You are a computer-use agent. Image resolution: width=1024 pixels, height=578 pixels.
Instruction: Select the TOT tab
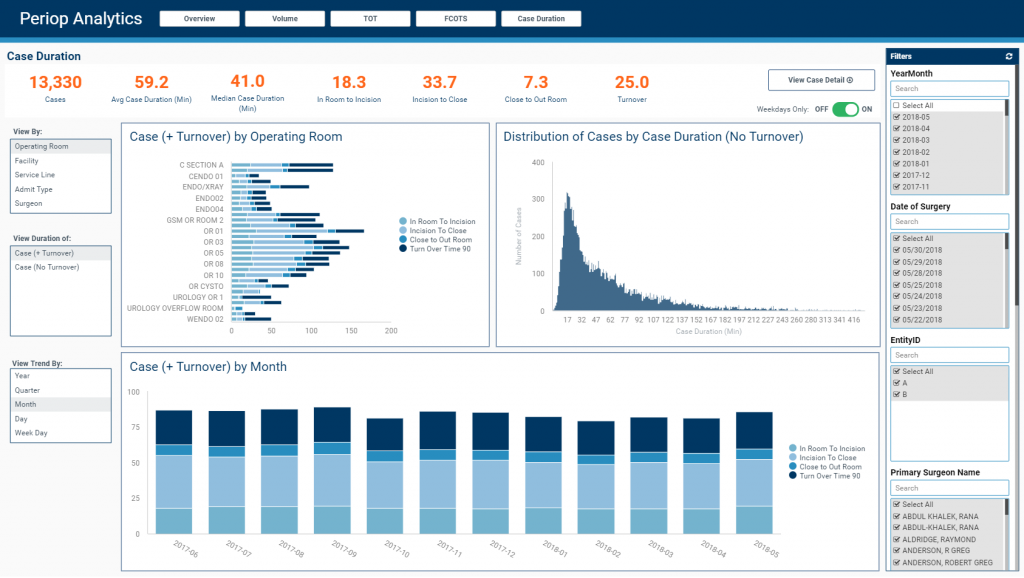point(370,17)
